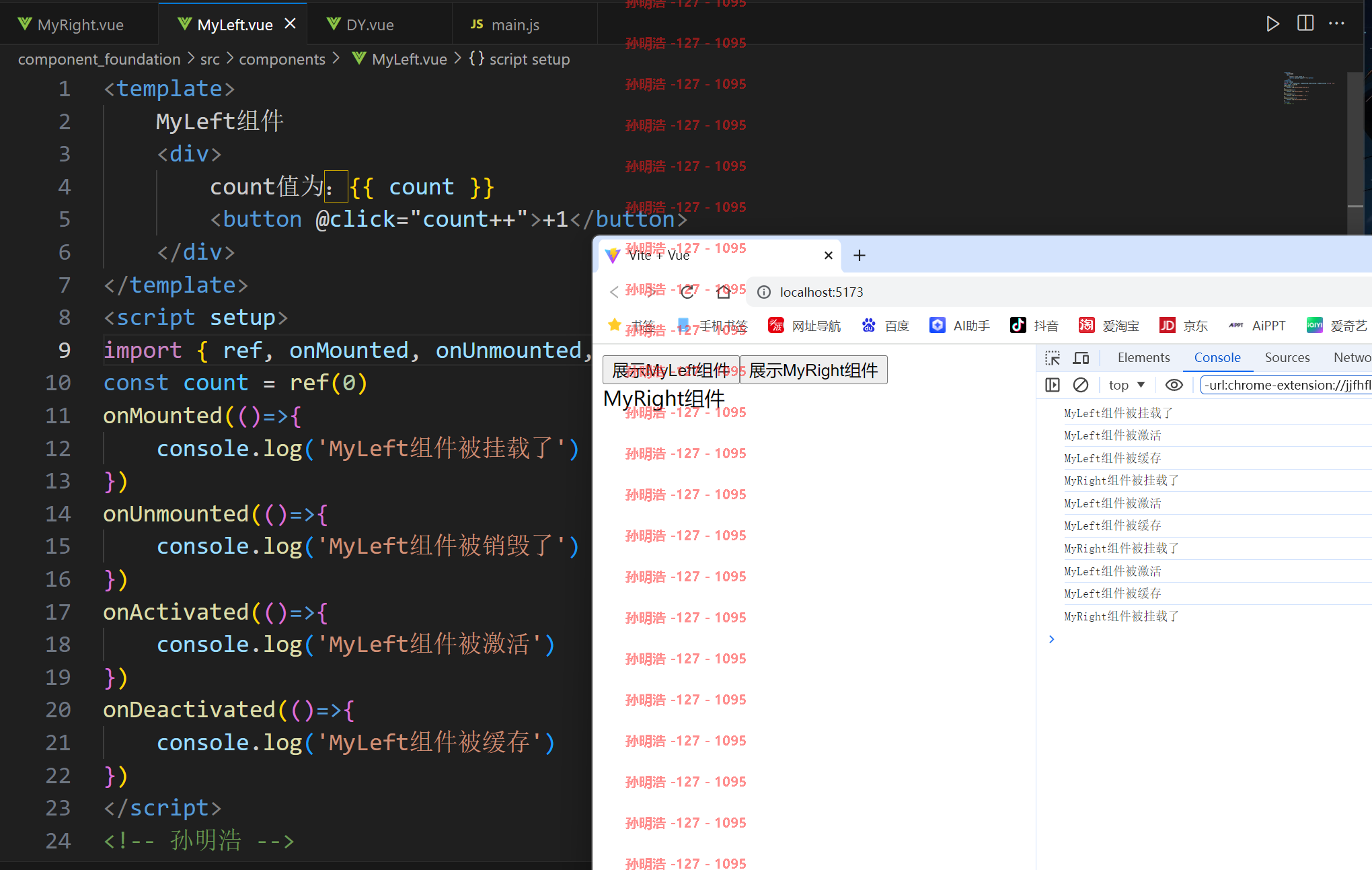Click the component_foundation breadcrumb
This screenshot has width=1372, height=870.
tap(100, 59)
